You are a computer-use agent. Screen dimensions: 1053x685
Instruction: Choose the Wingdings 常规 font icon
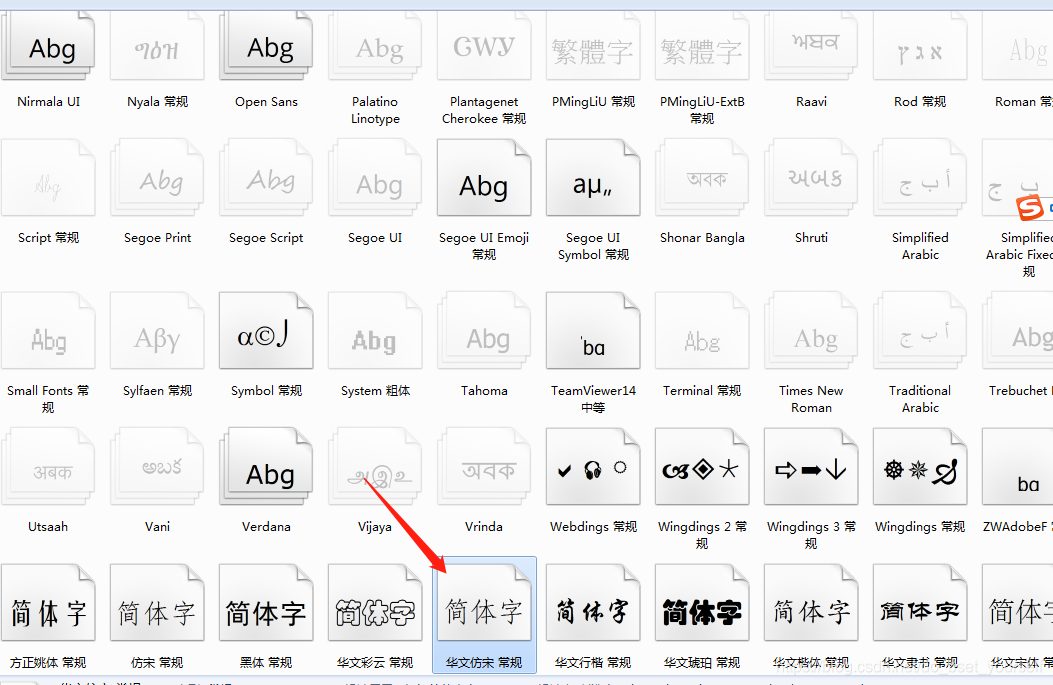[920, 467]
